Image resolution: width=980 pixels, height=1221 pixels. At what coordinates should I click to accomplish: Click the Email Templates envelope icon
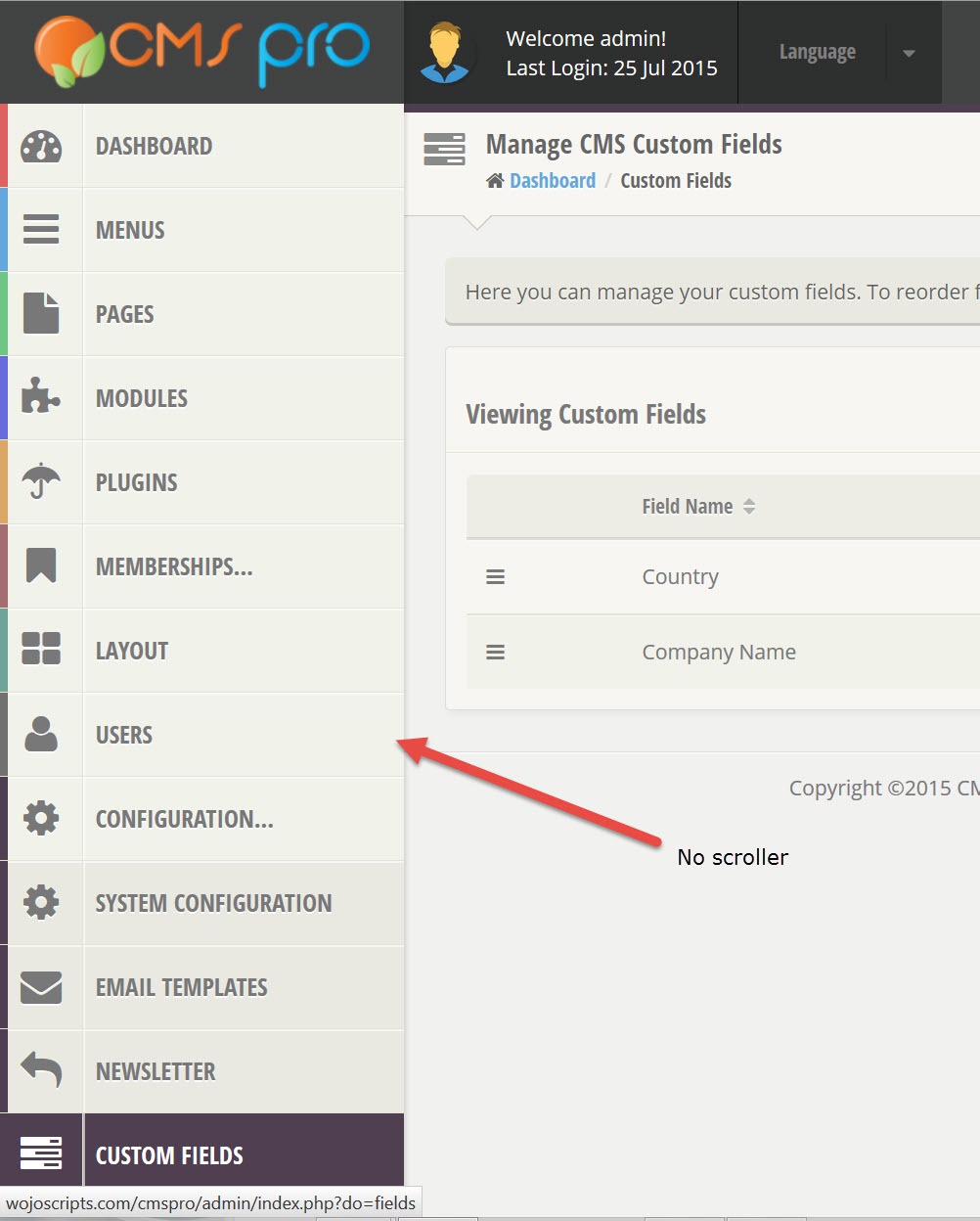point(41,987)
